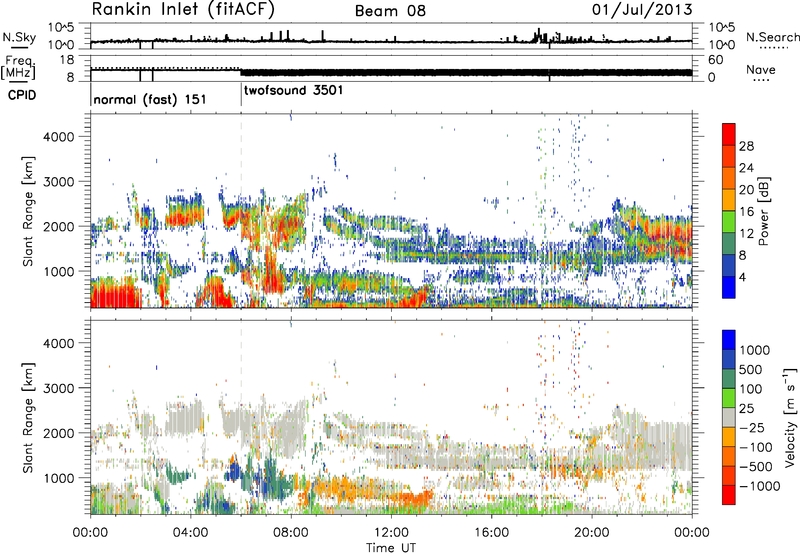This screenshot has height=554, width=800.
Task: Click the red segment of the power color bar
Action: (x=729, y=134)
